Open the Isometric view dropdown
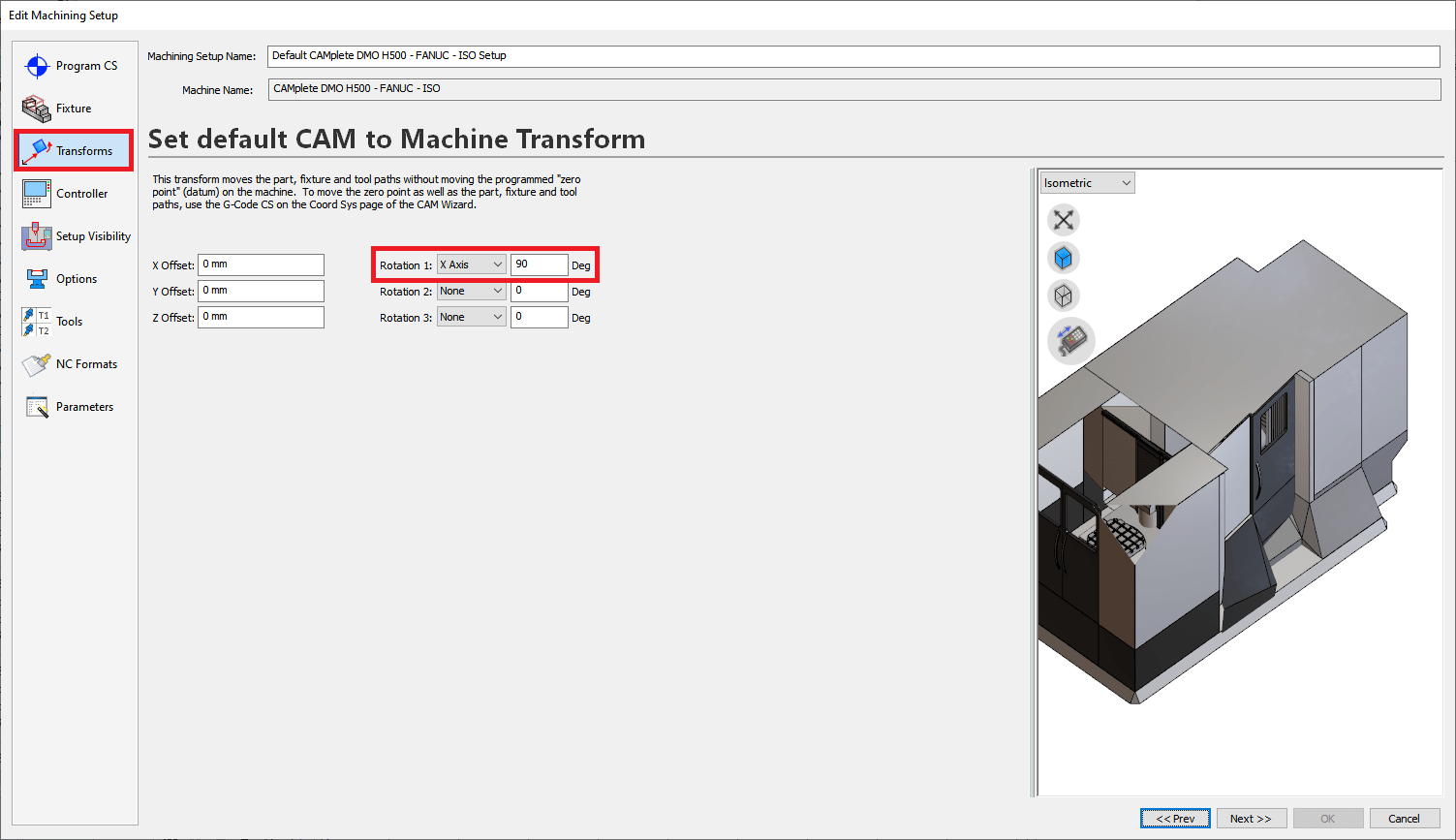This screenshot has width=1456, height=840. 1087,183
